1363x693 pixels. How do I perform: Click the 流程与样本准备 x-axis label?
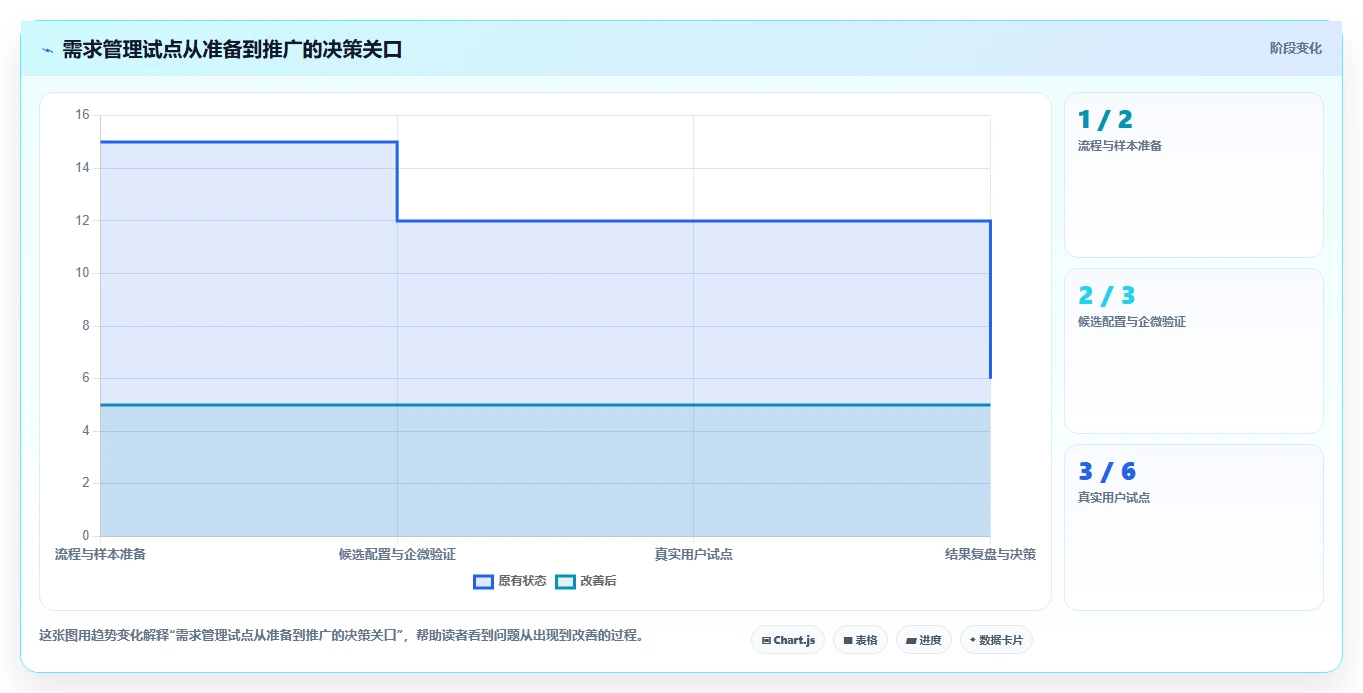[100, 554]
